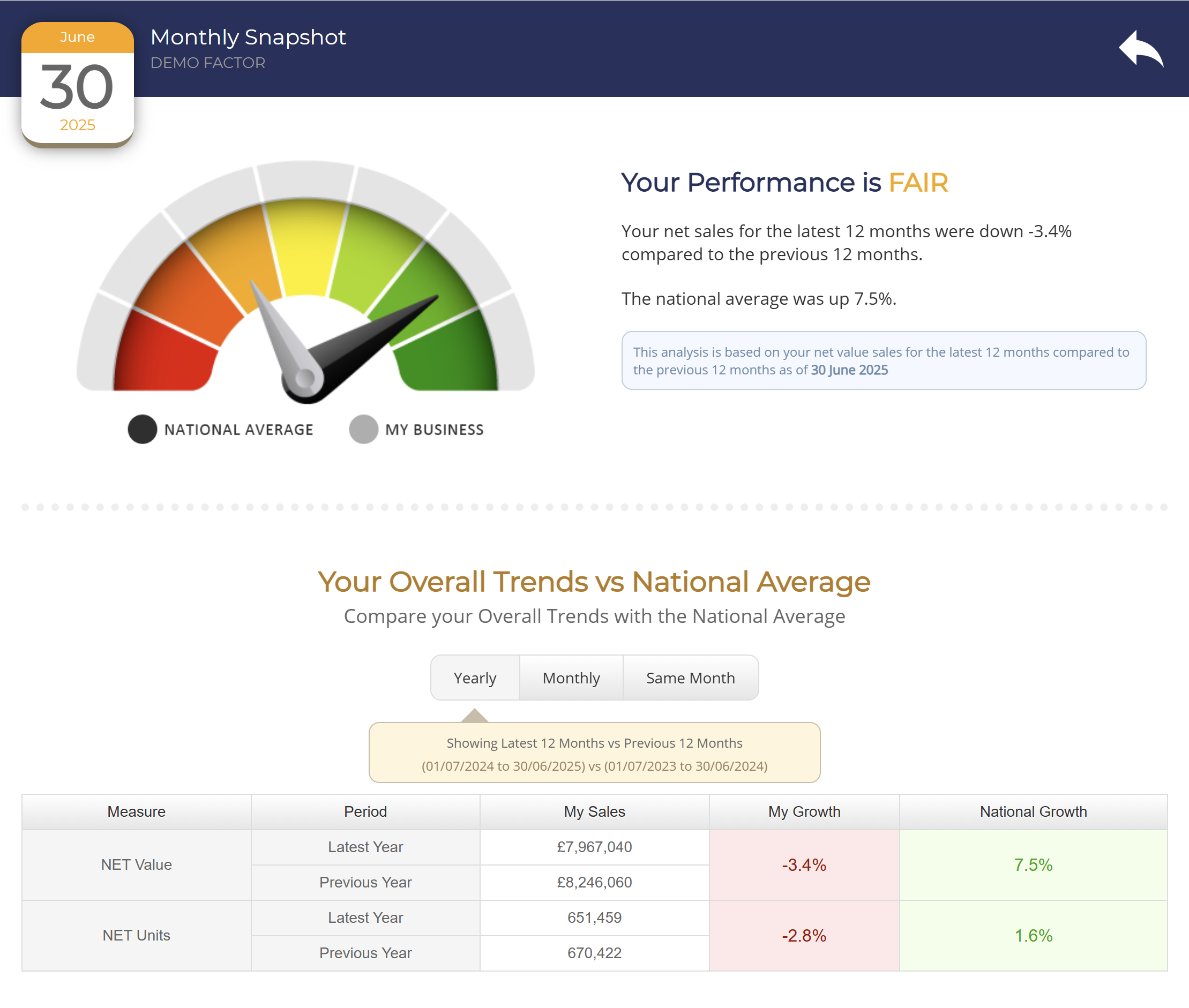Select the Yearly tab
The width and height of the screenshot is (1189, 1008).
coord(475,678)
